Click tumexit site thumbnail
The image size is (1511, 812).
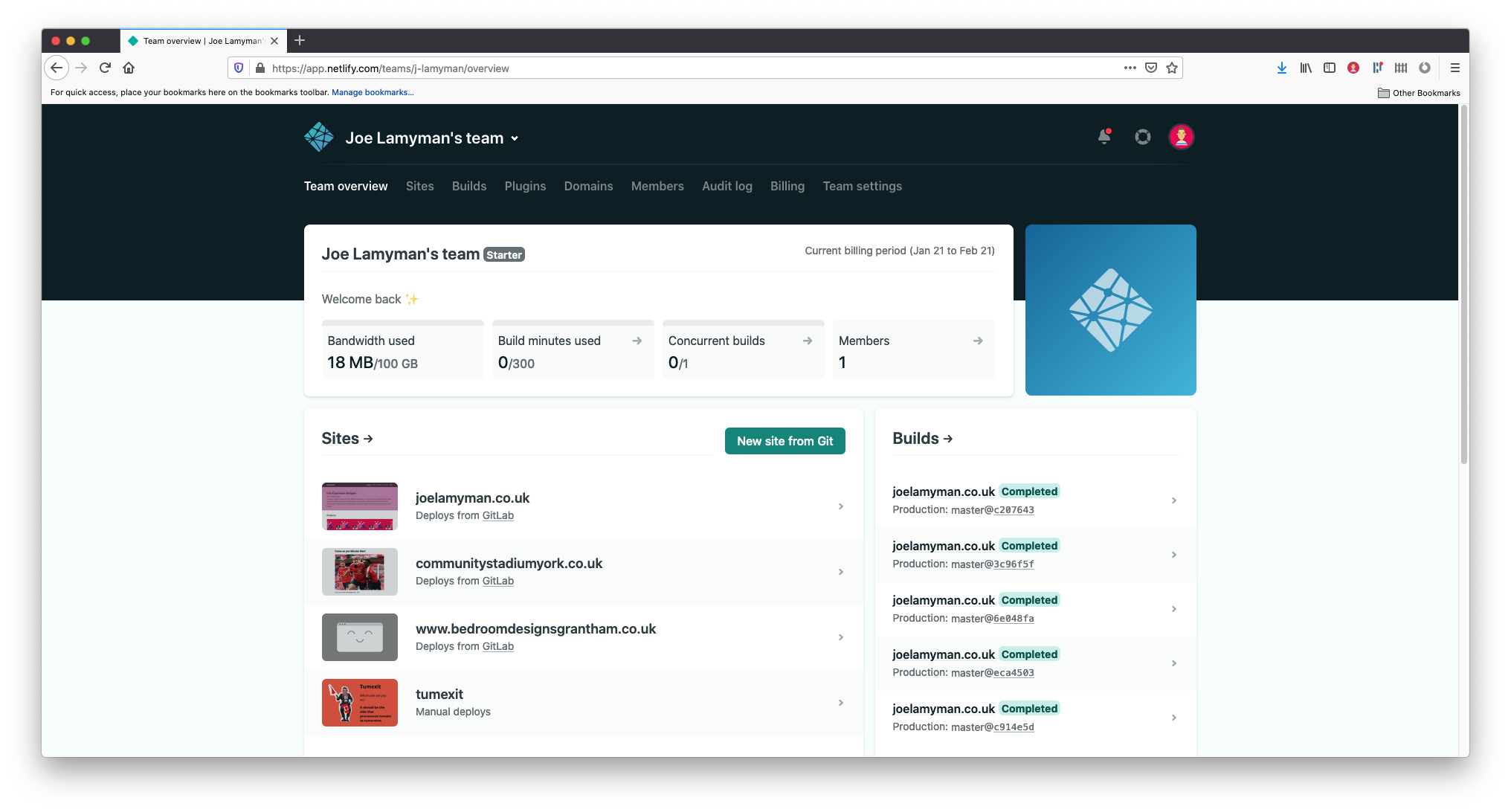click(360, 703)
